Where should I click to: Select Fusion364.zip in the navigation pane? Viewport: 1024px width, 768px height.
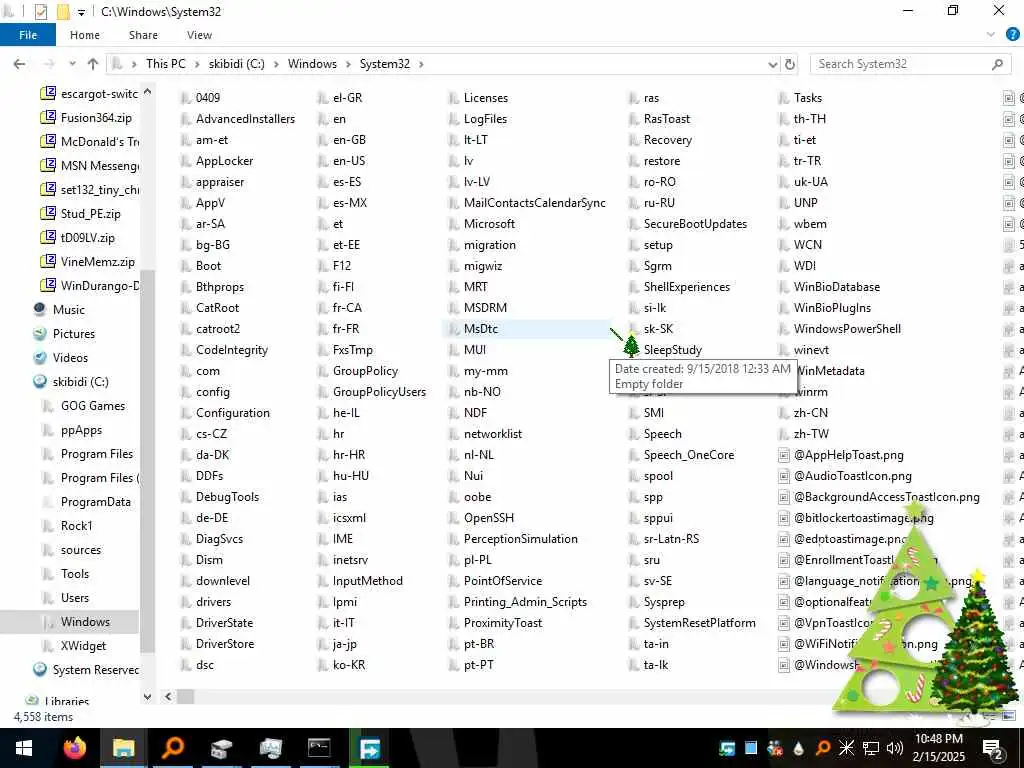[96, 118]
